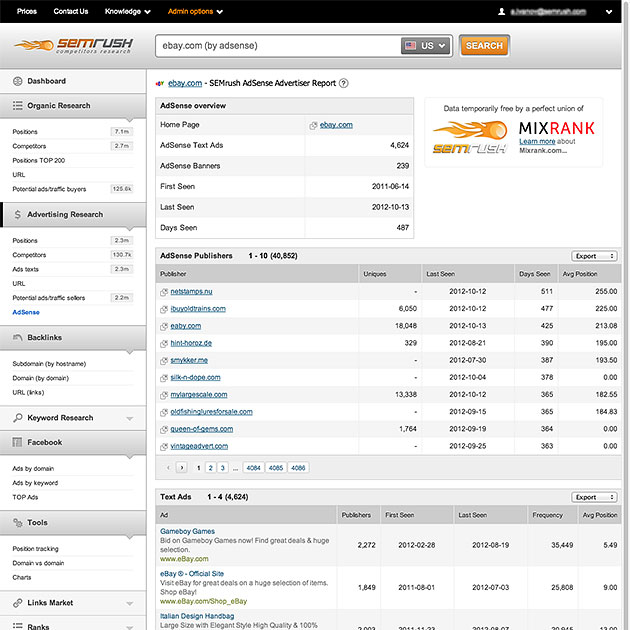Sort by Days Seen column header
The width and height of the screenshot is (630, 630).
535,274
